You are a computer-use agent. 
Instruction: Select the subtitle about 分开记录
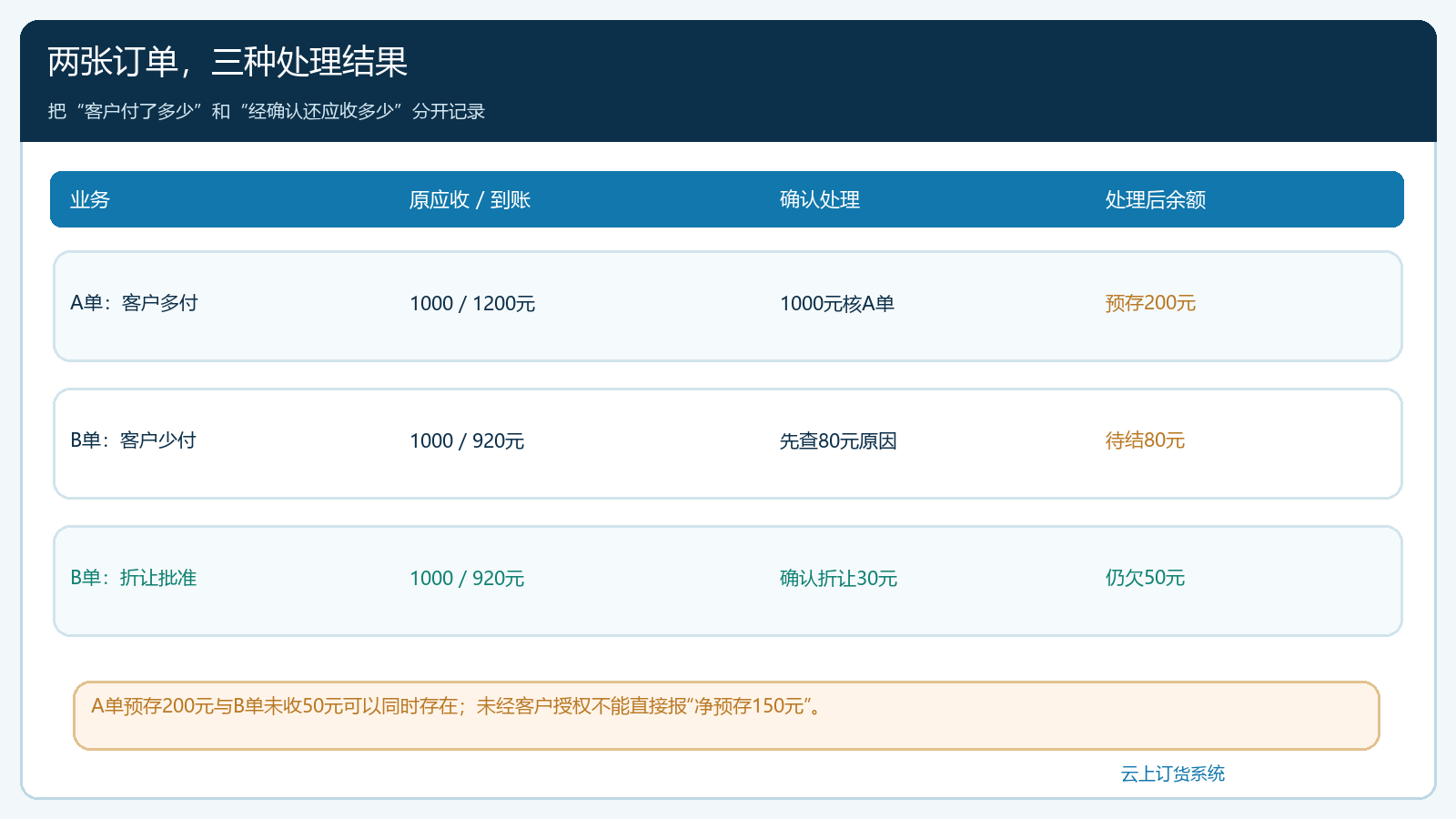tap(267, 111)
